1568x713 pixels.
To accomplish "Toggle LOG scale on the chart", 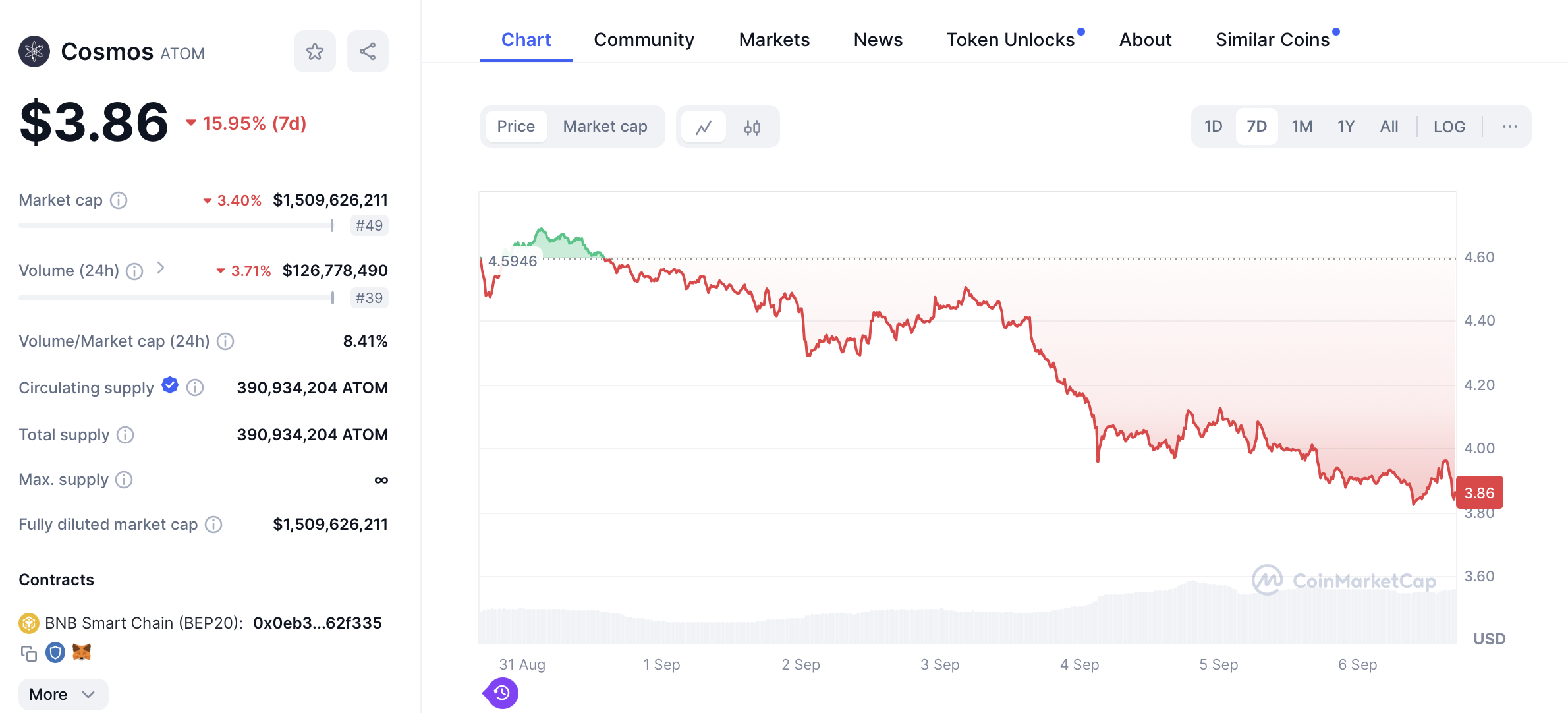I will [x=1449, y=127].
